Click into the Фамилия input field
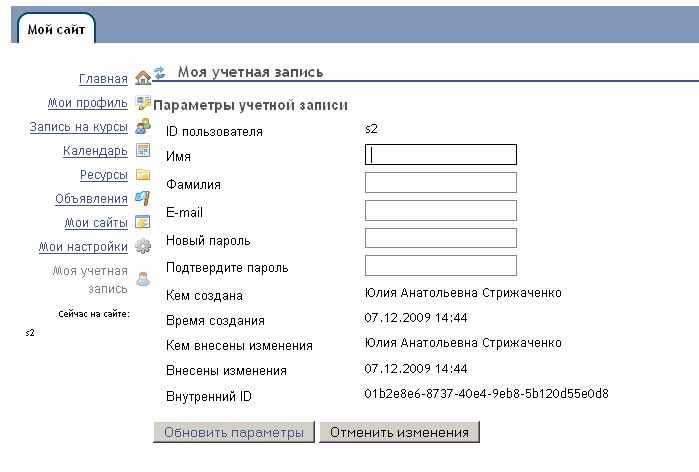Image resolution: width=699 pixels, height=472 pixels. [x=441, y=183]
